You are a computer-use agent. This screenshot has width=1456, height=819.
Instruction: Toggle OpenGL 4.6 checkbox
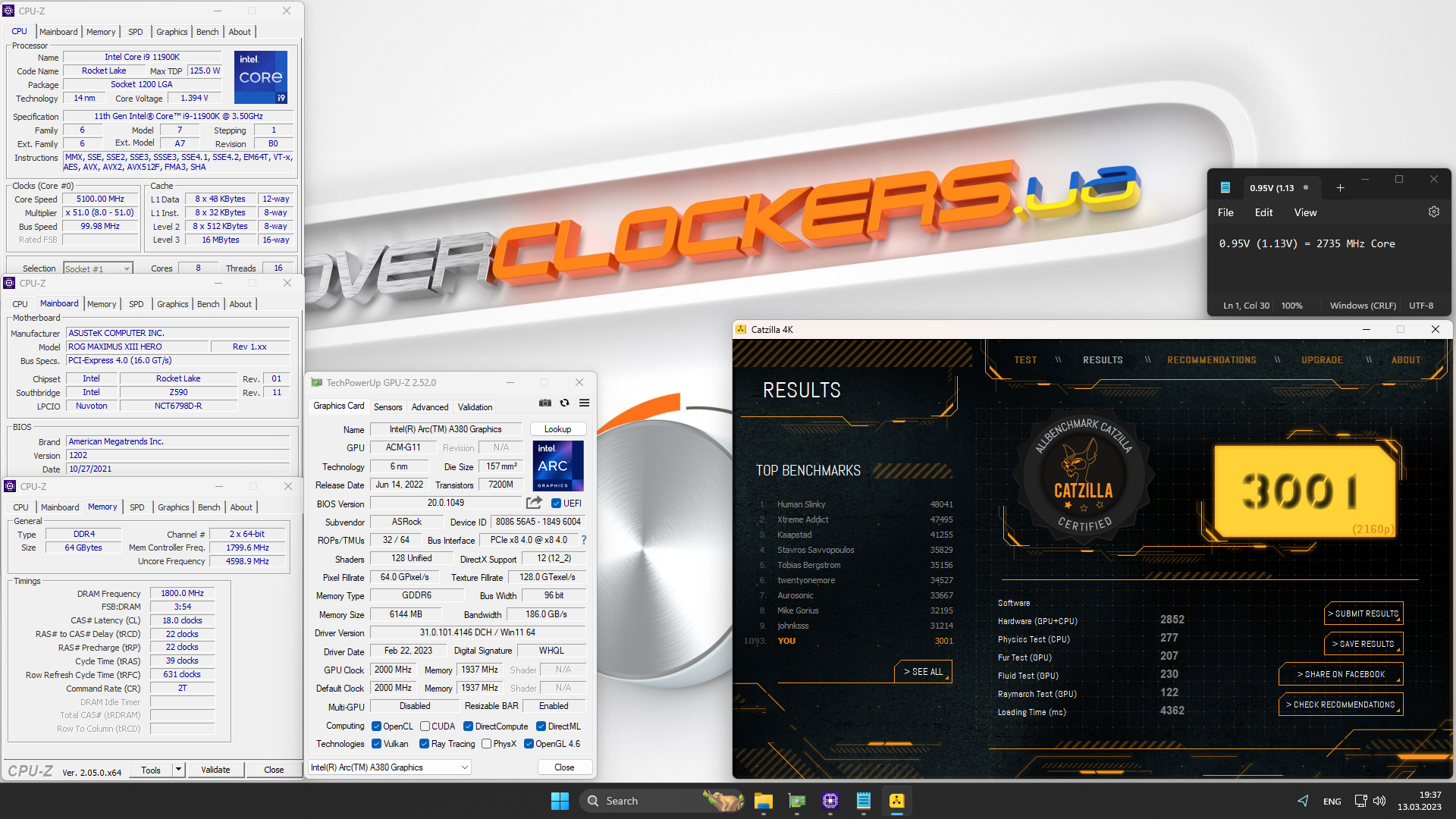pyautogui.click(x=529, y=744)
